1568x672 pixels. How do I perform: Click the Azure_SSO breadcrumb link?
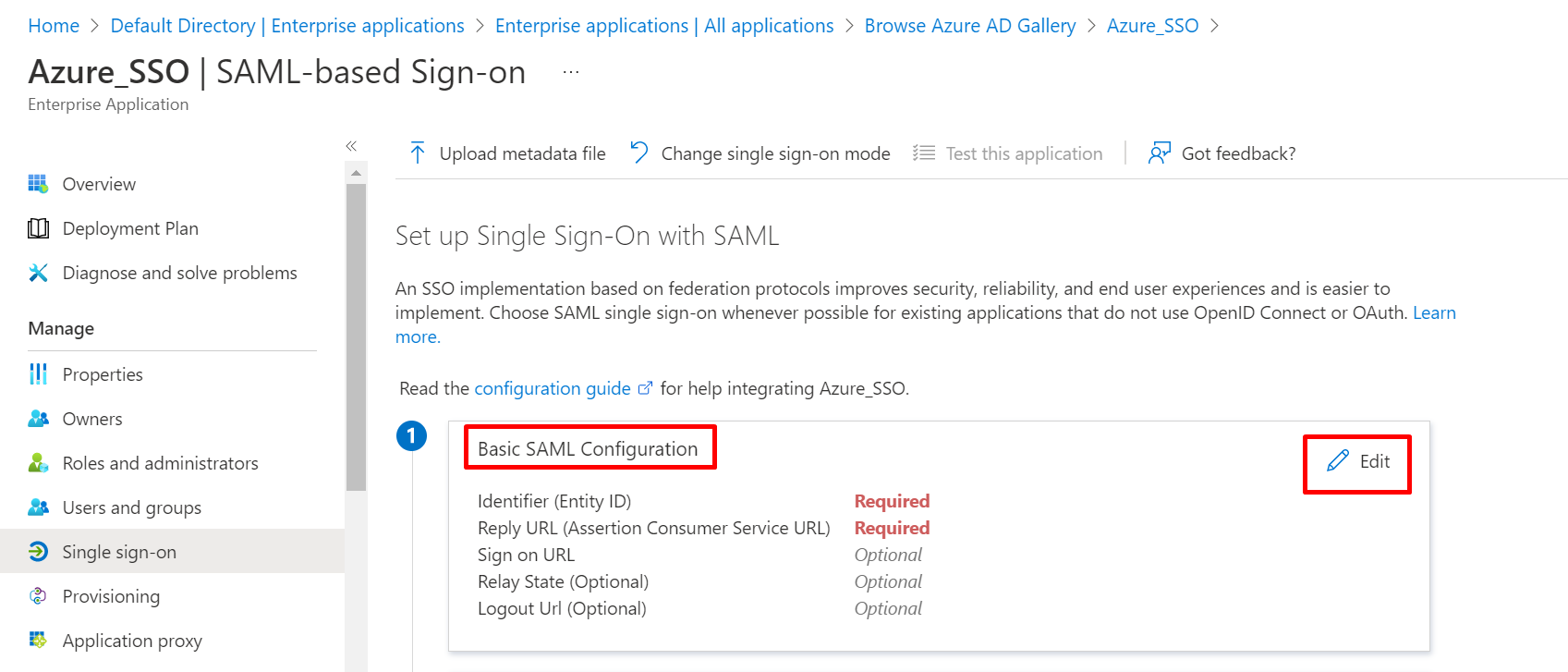1152,25
